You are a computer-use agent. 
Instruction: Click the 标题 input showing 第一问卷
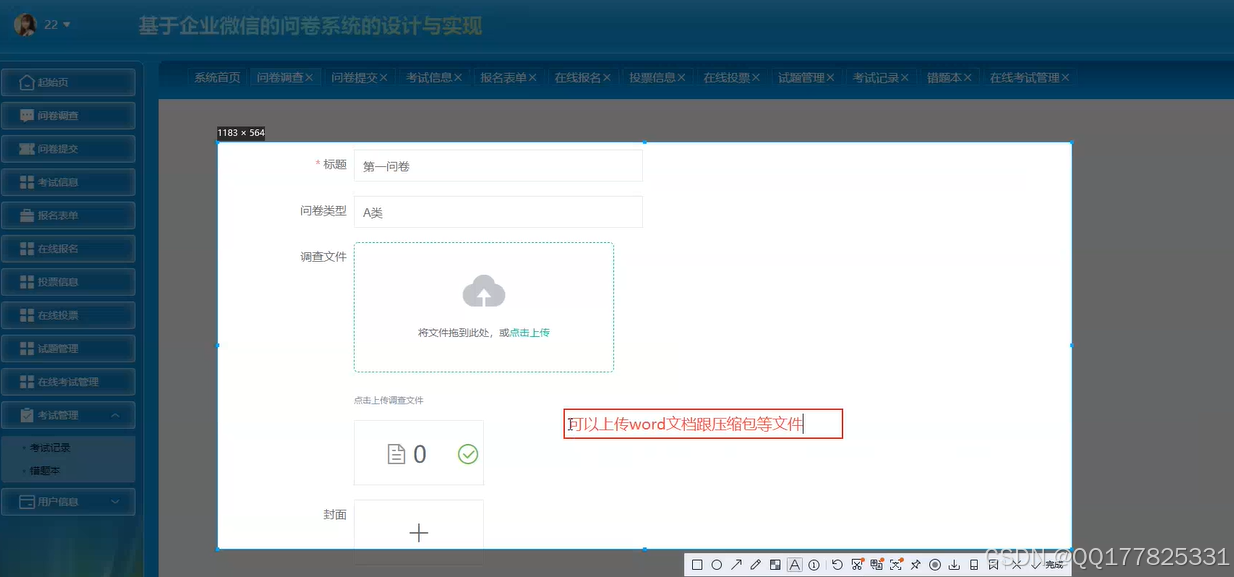point(500,165)
